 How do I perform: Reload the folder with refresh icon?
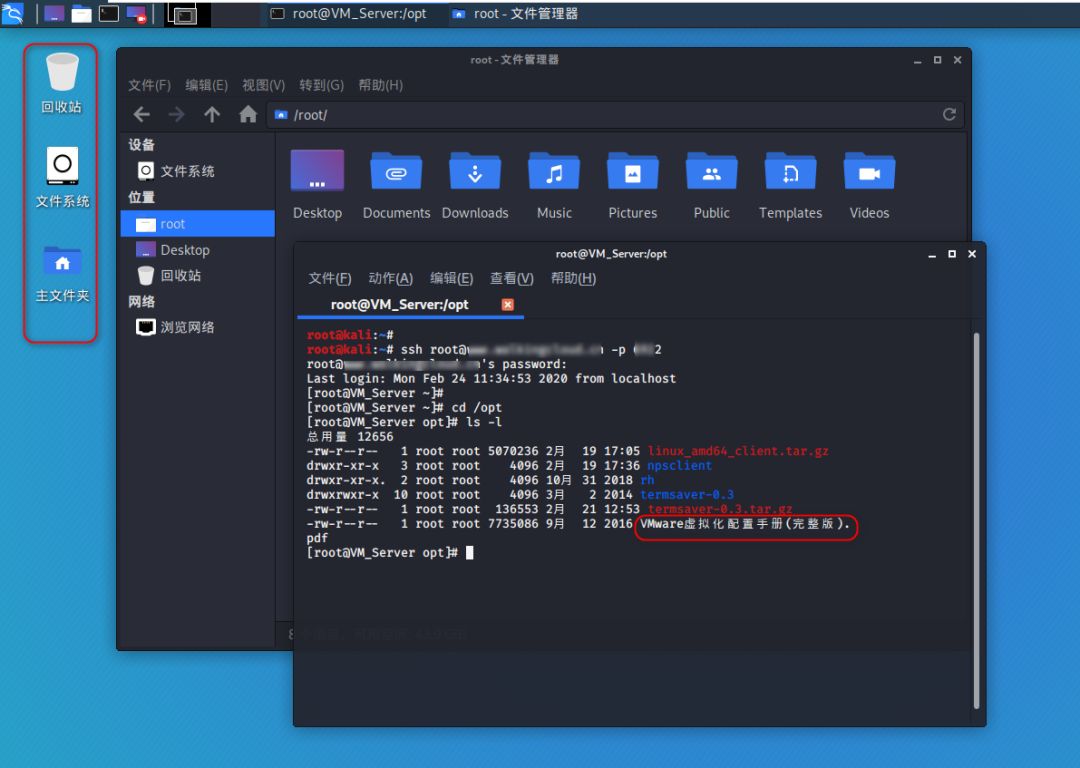click(949, 114)
